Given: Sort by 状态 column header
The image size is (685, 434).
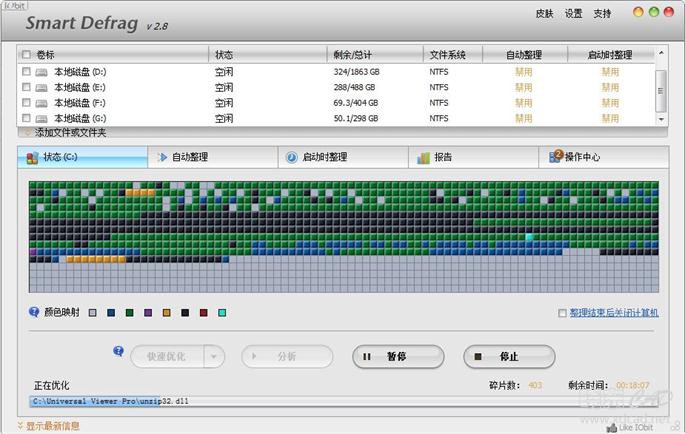Looking at the screenshot, I should click(268, 55).
